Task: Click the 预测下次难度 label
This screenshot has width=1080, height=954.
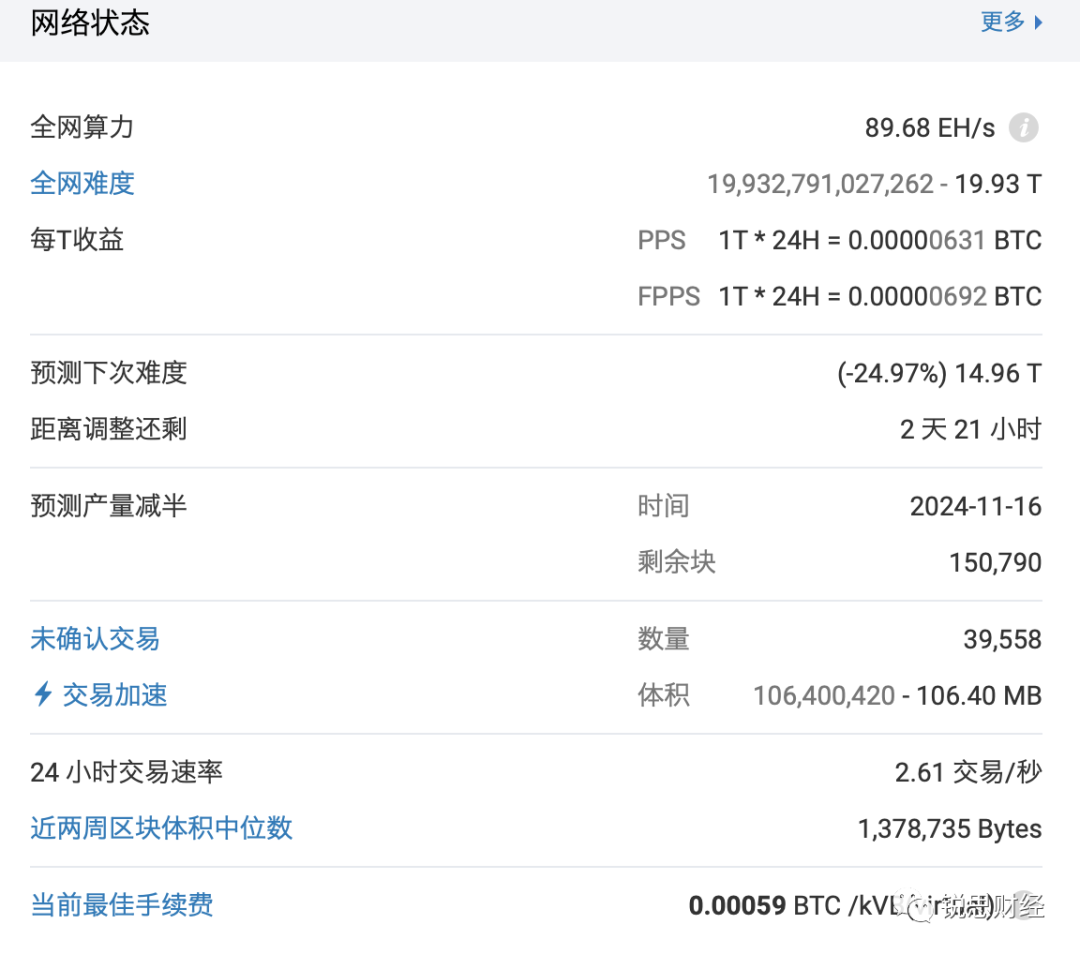Action: pos(108,373)
